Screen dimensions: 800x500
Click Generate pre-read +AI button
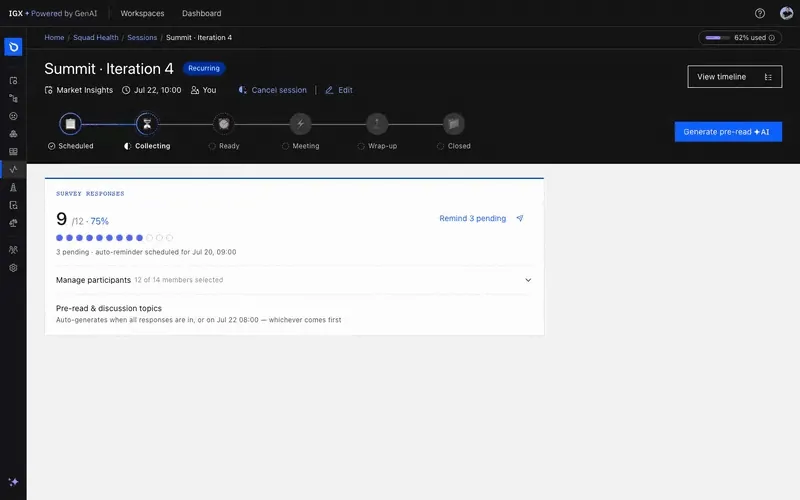(x=728, y=132)
